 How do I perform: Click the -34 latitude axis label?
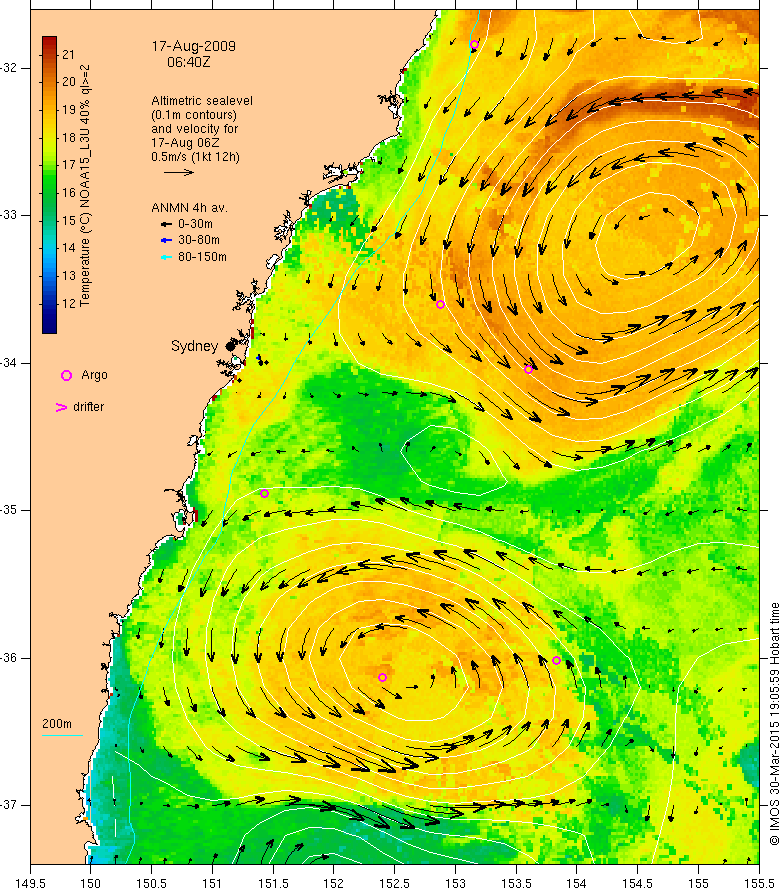[9, 363]
